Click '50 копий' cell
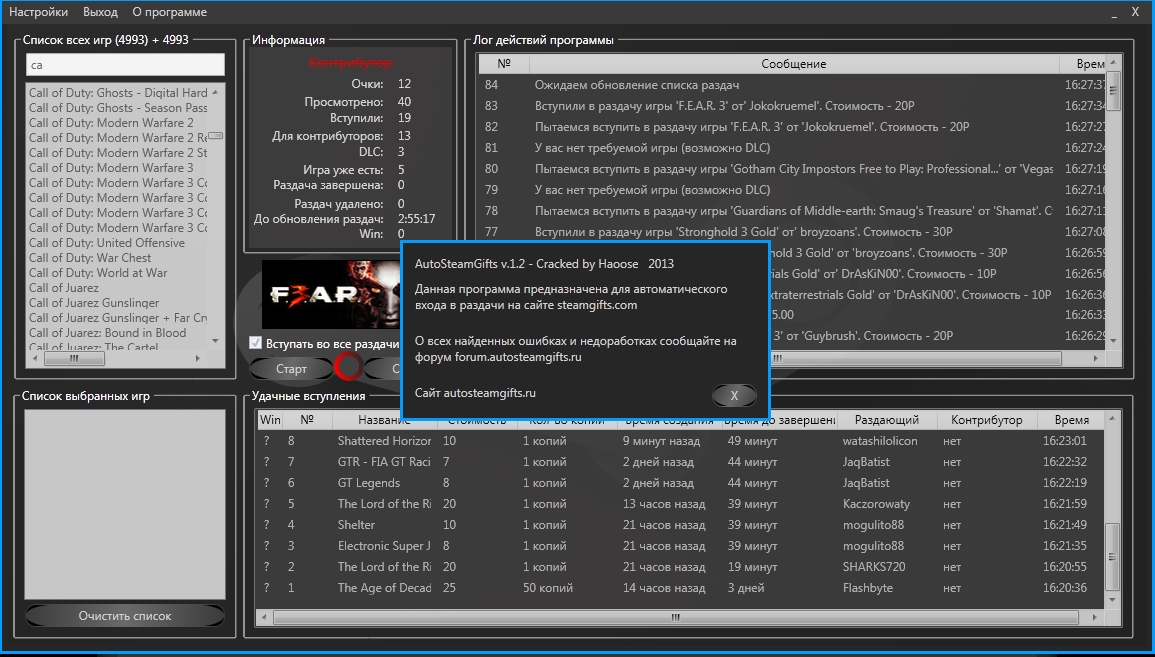Screen dimensions: 1155x657 click(x=547, y=588)
